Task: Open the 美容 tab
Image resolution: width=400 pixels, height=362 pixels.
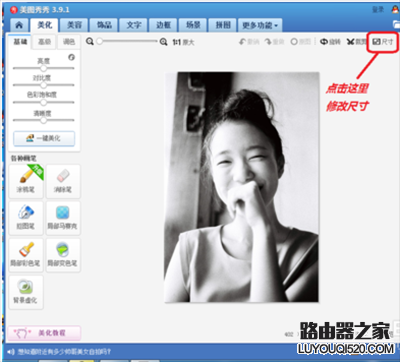Action: pos(74,25)
